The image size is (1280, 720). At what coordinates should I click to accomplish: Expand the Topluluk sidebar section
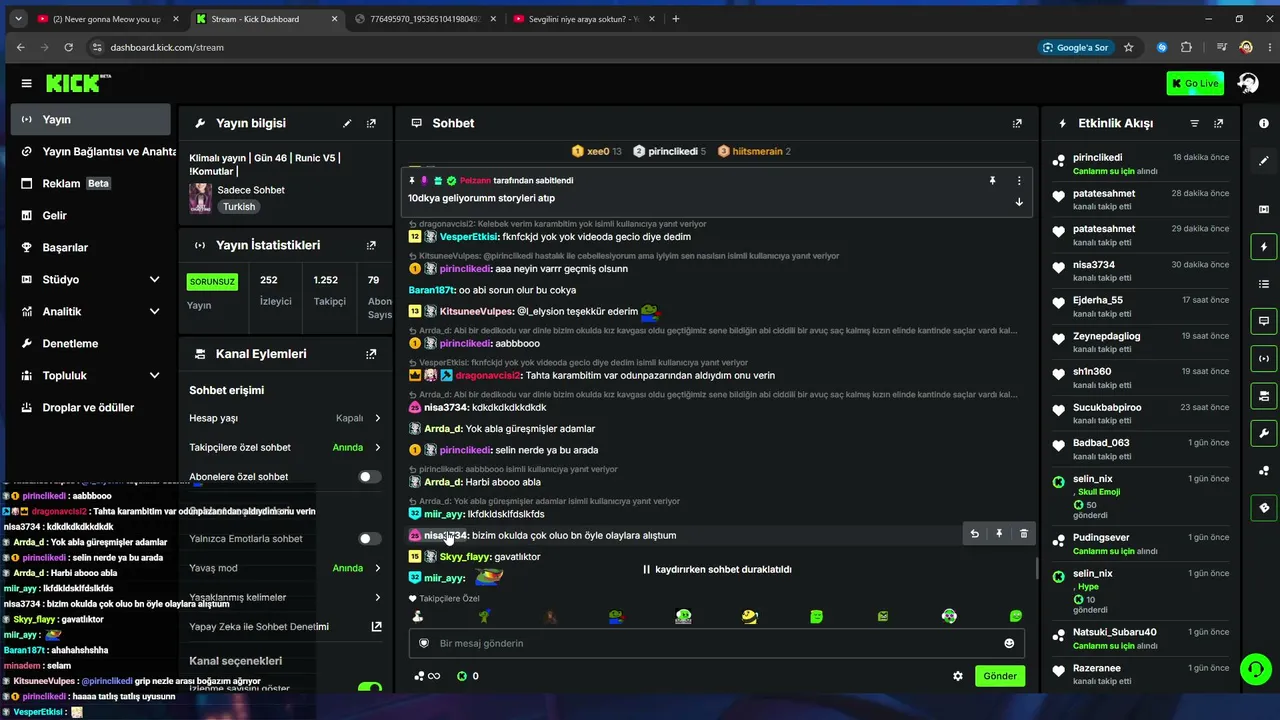[154, 375]
